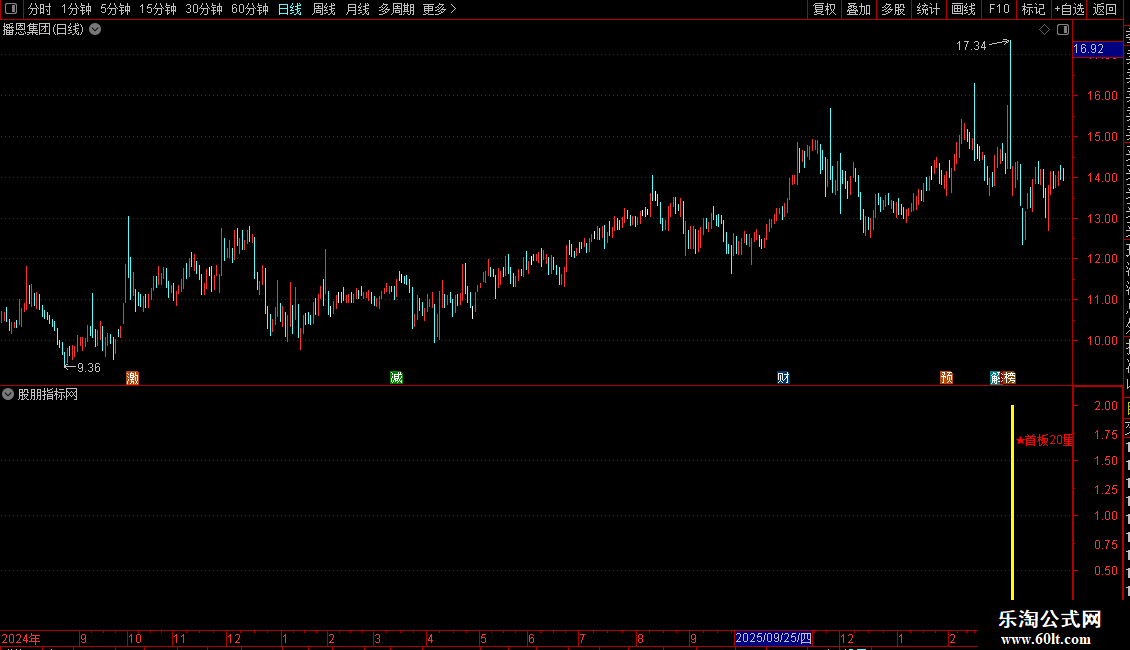Click the 激 event marker icon
1130x650 pixels.
click(x=133, y=378)
